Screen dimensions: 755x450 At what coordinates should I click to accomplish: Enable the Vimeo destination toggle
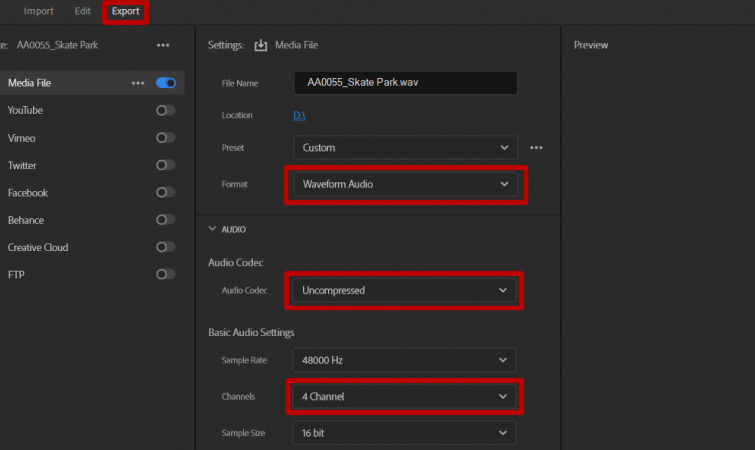point(165,138)
